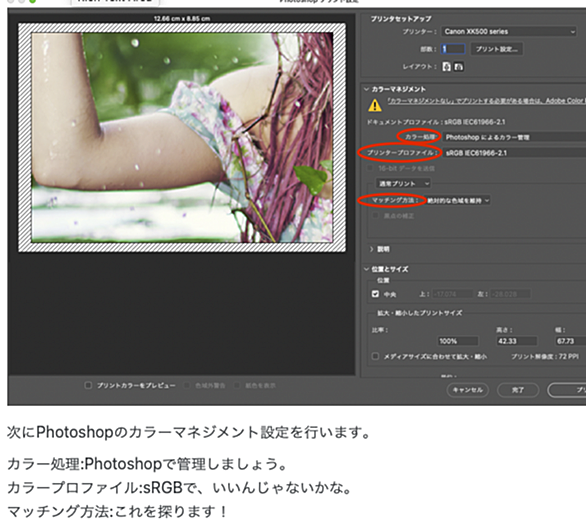Click the ドキュメントプロファイル sRGB text
The width and height of the screenshot is (586, 526).
(x=436, y=122)
